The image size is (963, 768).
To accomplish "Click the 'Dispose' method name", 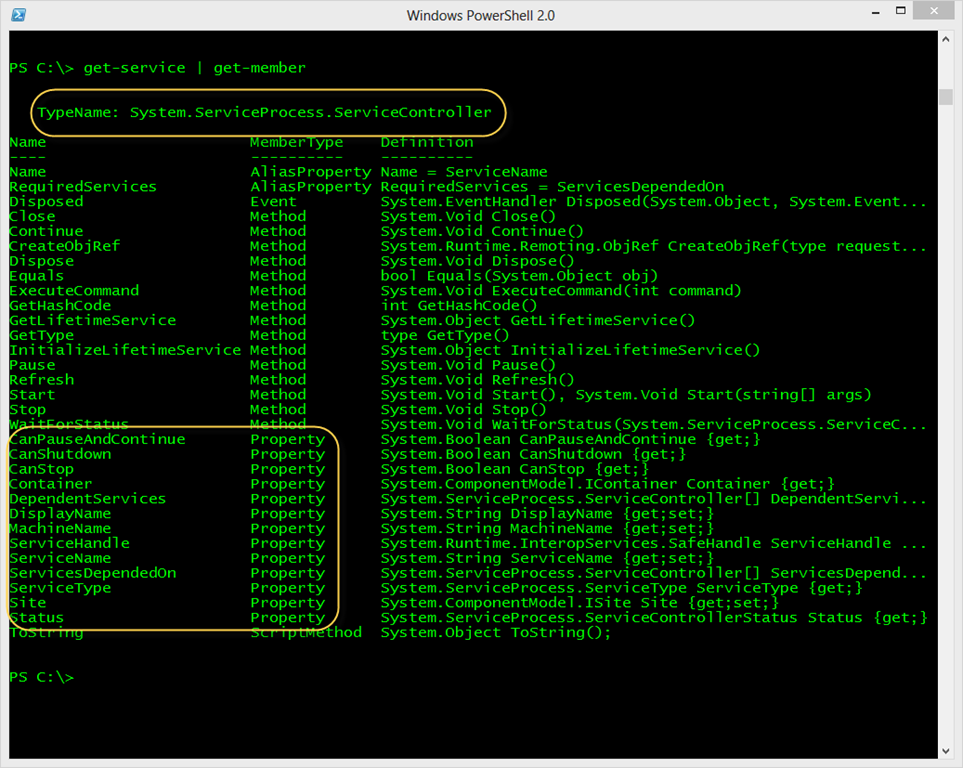I will tap(41, 261).
